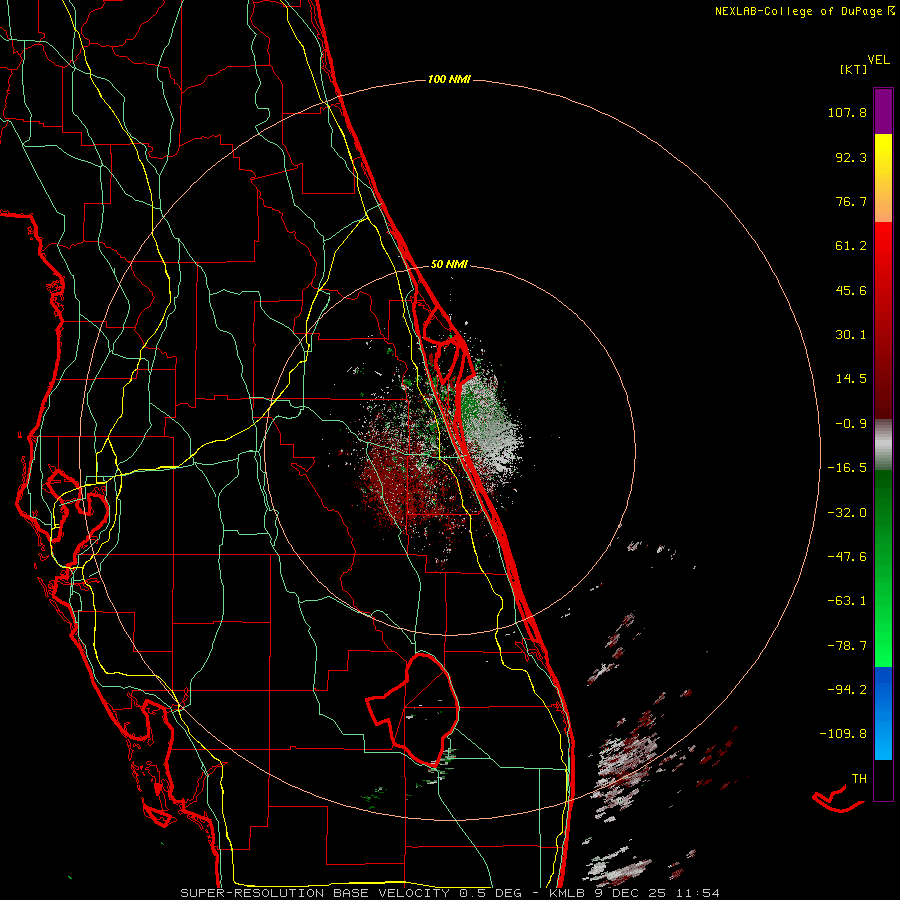Select the 76.7 scale value
Screen dimensions: 900x900
tap(851, 201)
